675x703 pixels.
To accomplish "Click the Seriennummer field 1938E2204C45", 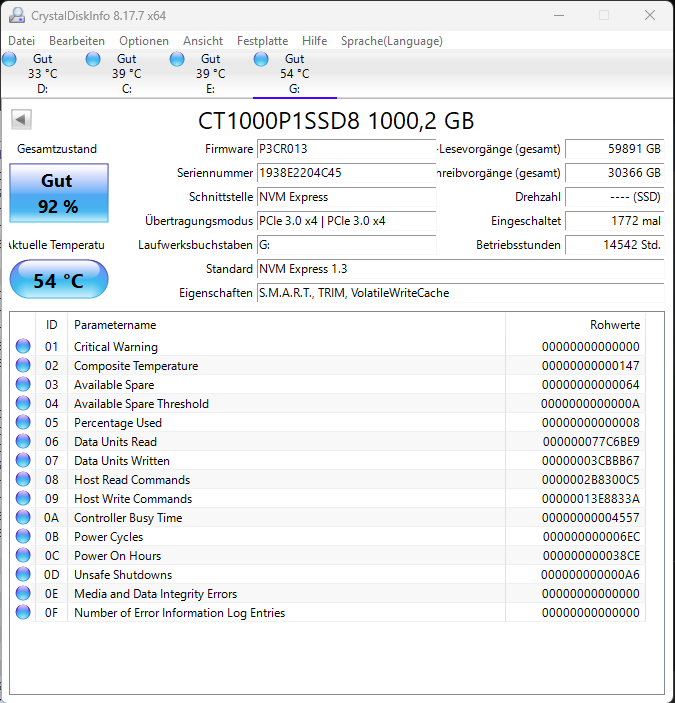I will tap(346, 173).
